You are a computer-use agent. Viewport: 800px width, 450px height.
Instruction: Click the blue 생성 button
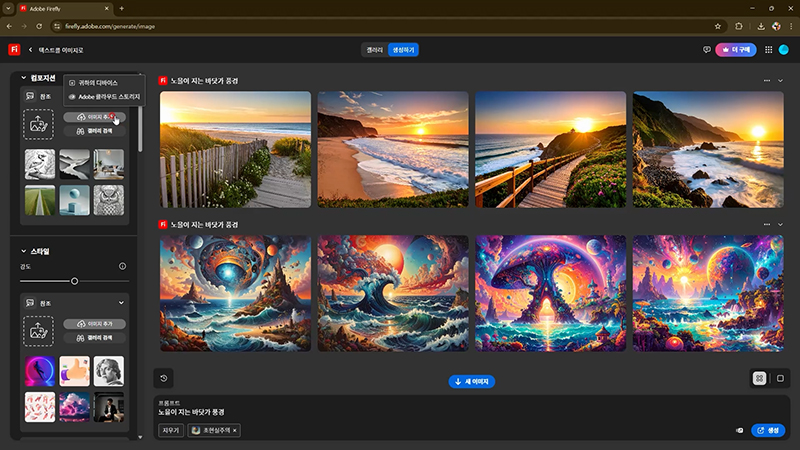tap(769, 430)
